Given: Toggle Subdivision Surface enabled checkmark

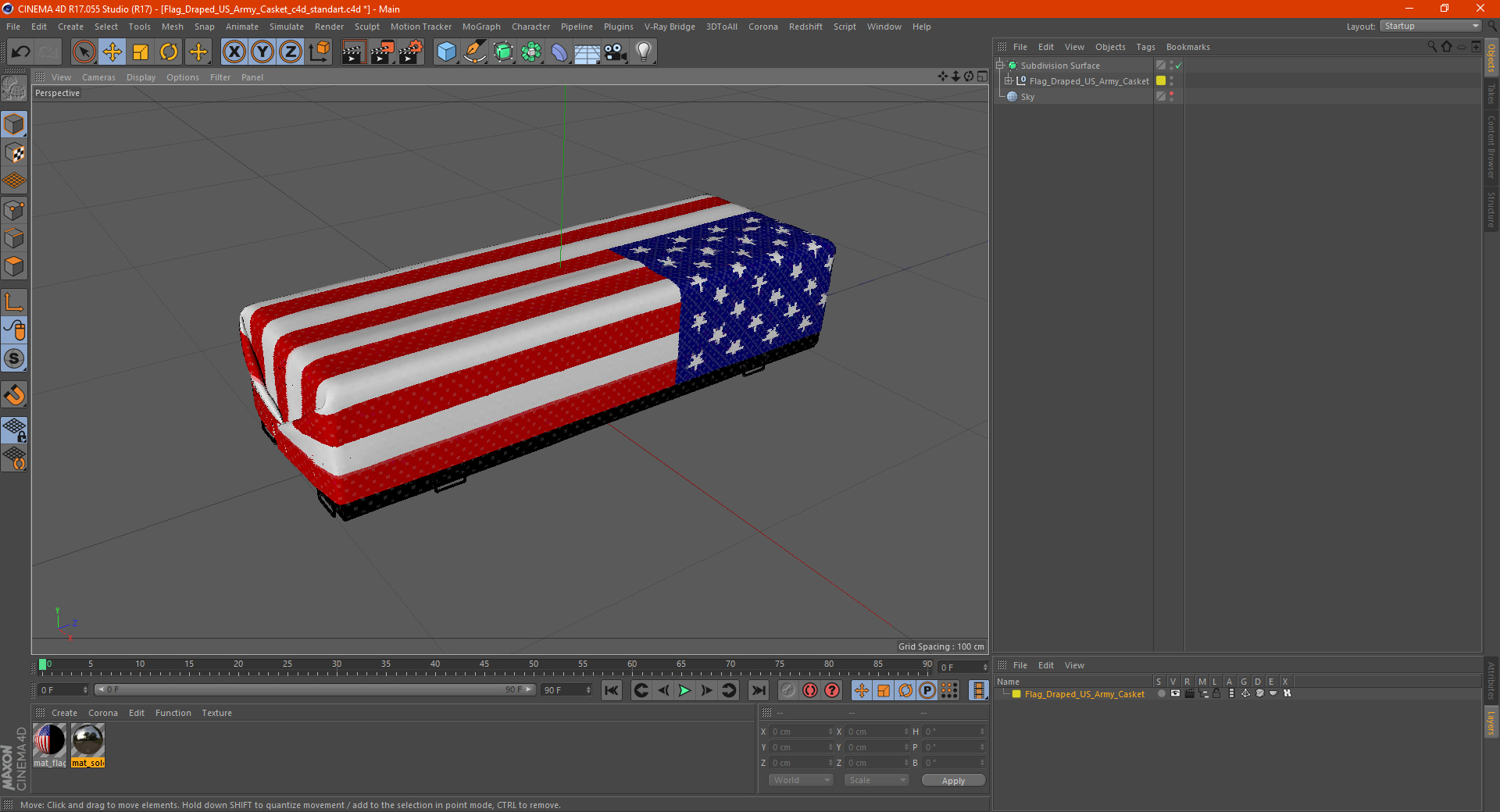Looking at the screenshot, I should tap(1179, 66).
